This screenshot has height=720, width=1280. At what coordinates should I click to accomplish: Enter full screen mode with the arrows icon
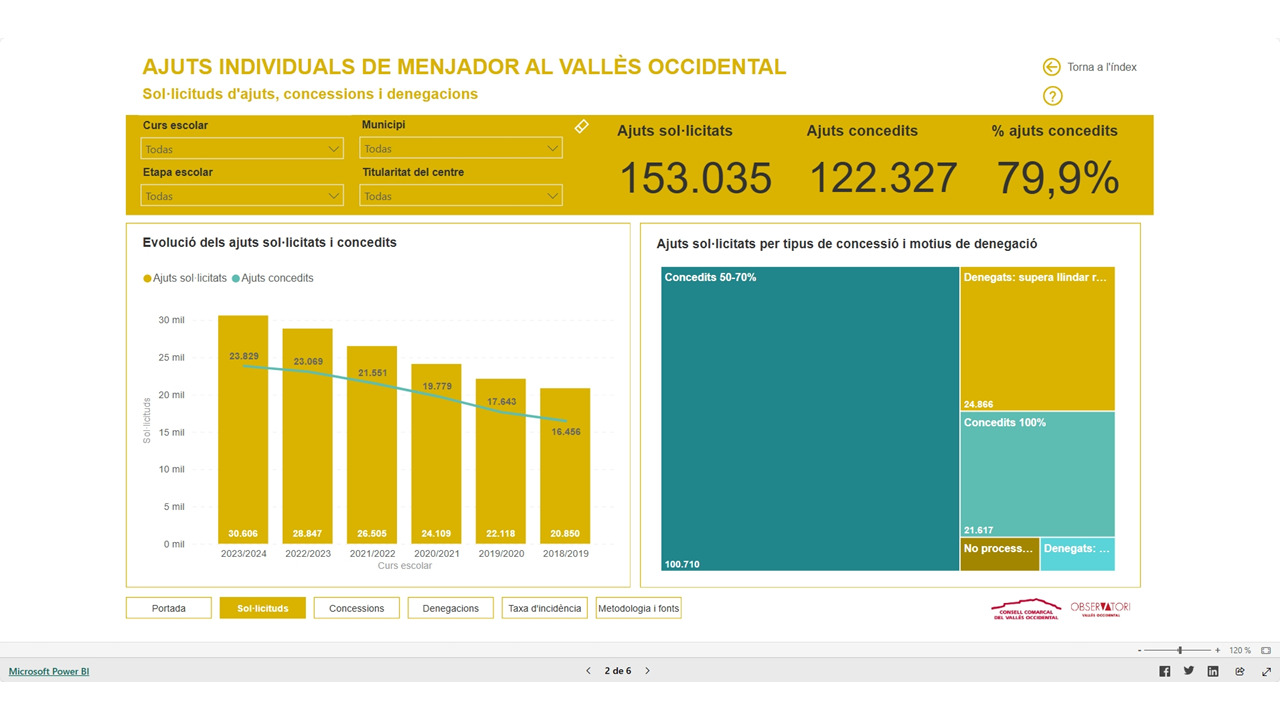click(1266, 671)
